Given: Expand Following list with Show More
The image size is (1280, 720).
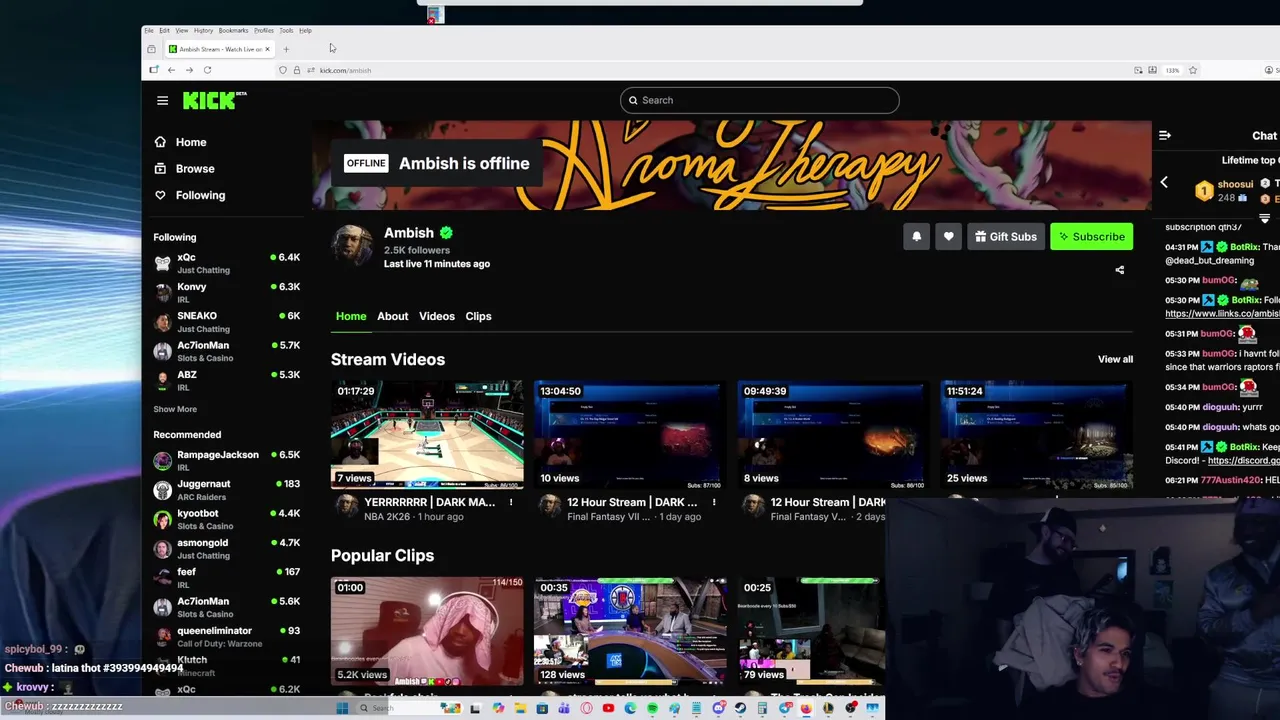Looking at the screenshot, I should 175,409.
